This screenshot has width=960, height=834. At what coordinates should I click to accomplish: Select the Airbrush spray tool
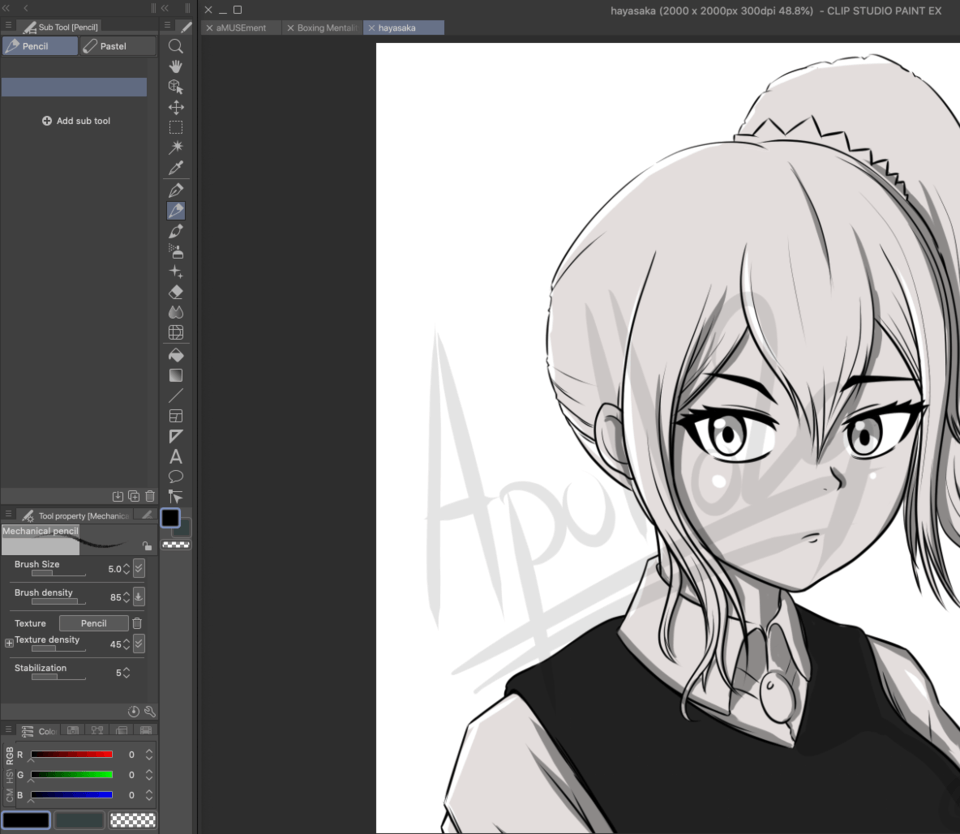pos(176,251)
